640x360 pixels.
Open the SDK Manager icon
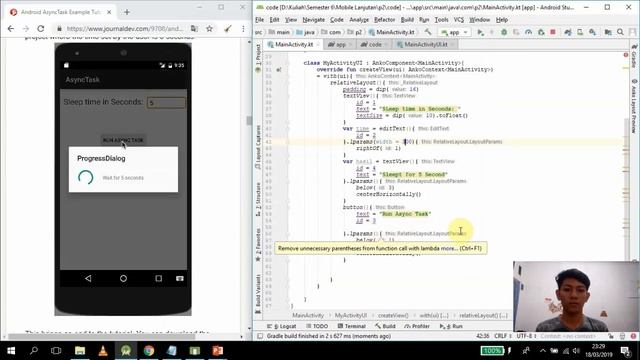tap(592, 32)
